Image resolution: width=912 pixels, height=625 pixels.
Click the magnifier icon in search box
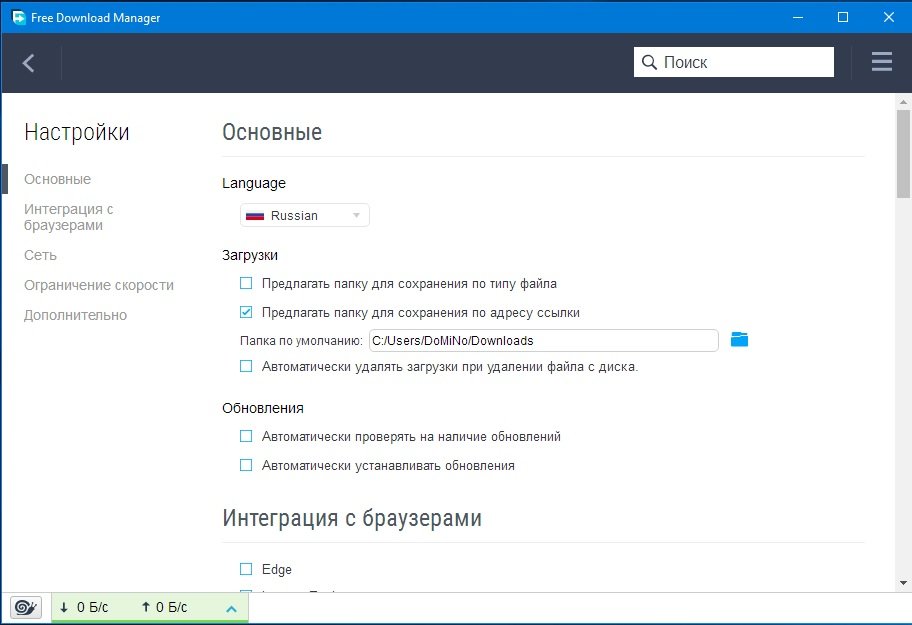[x=649, y=62]
